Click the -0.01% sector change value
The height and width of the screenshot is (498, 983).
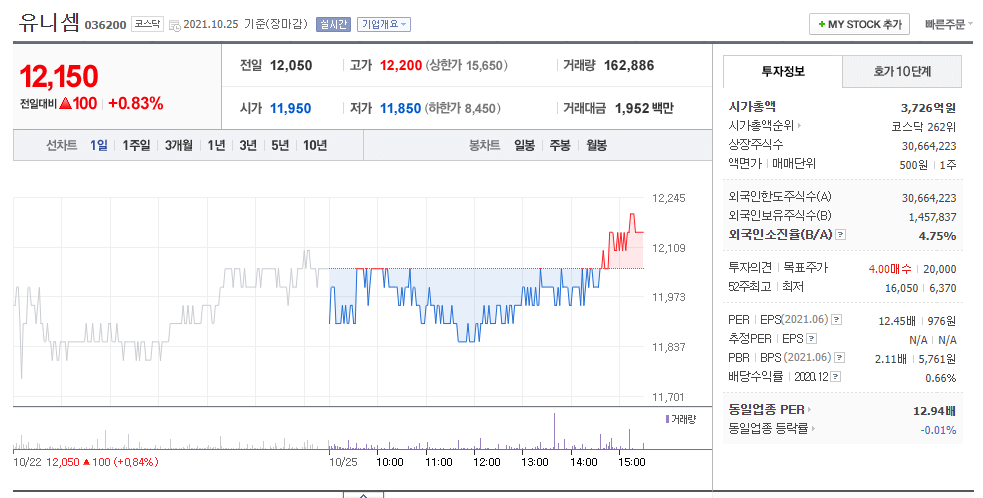[938, 430]
